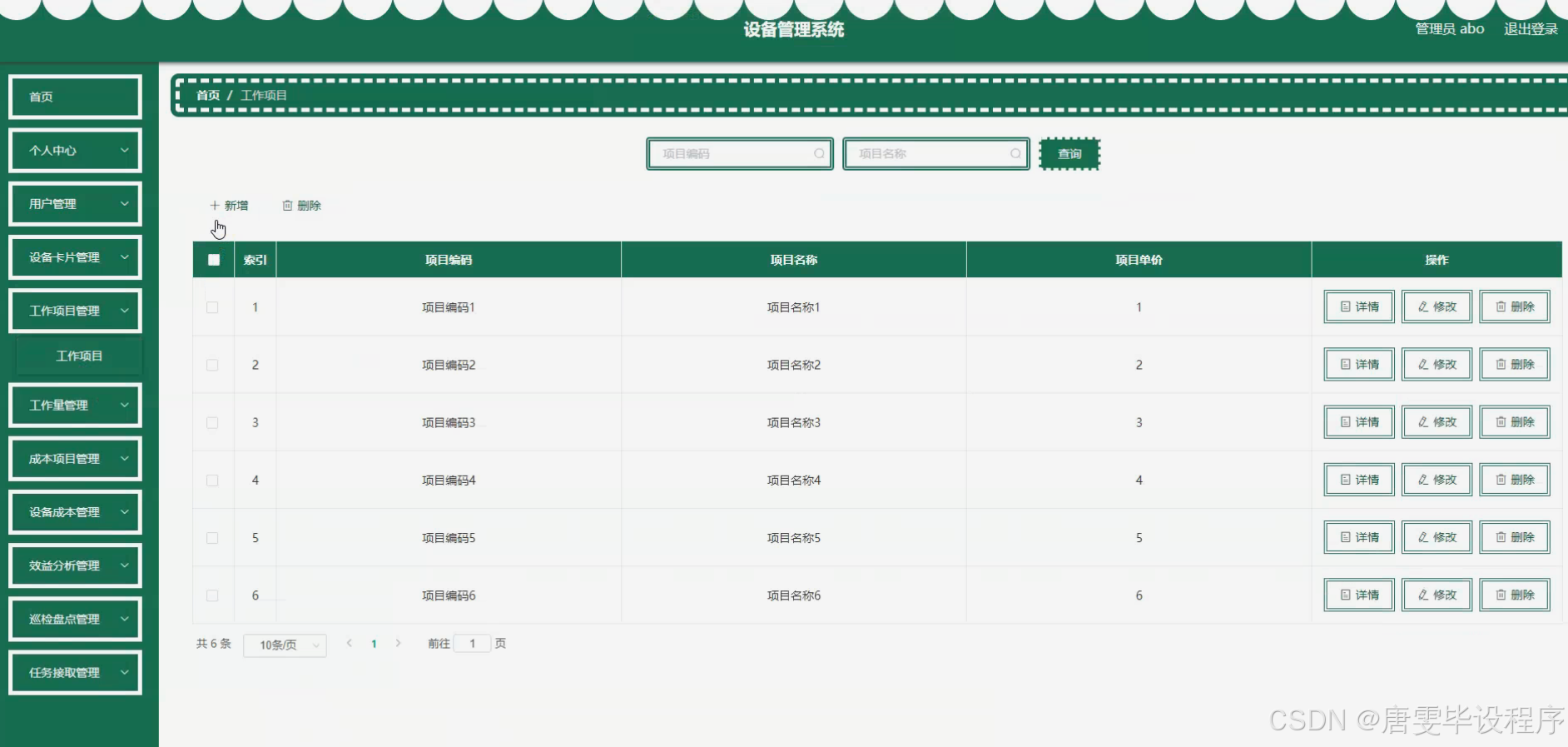Delete the 项目编码6 row
The width and height of the screenshot is (1568, 747).
1515,595
